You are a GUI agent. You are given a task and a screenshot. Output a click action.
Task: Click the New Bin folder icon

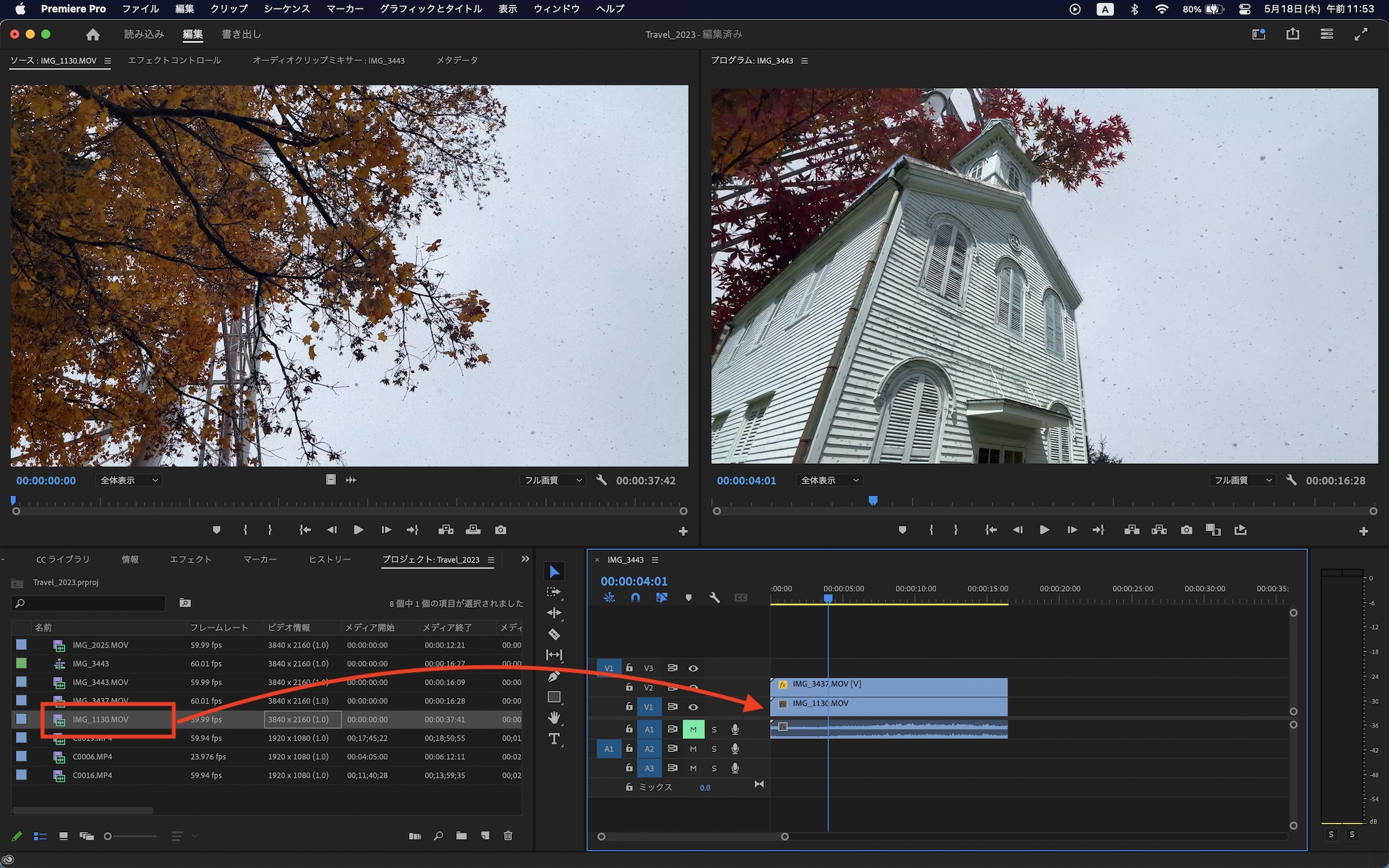[461, 835]
